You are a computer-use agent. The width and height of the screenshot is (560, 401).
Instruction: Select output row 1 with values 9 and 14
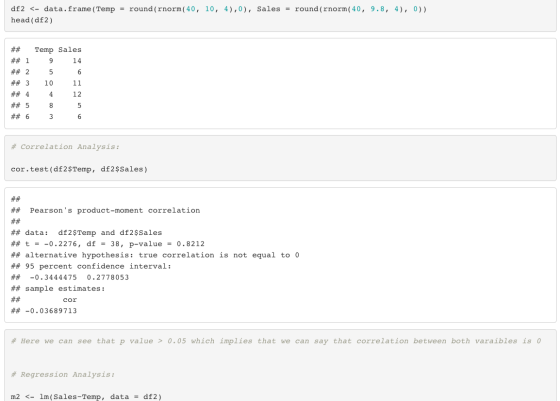(46, 61)
